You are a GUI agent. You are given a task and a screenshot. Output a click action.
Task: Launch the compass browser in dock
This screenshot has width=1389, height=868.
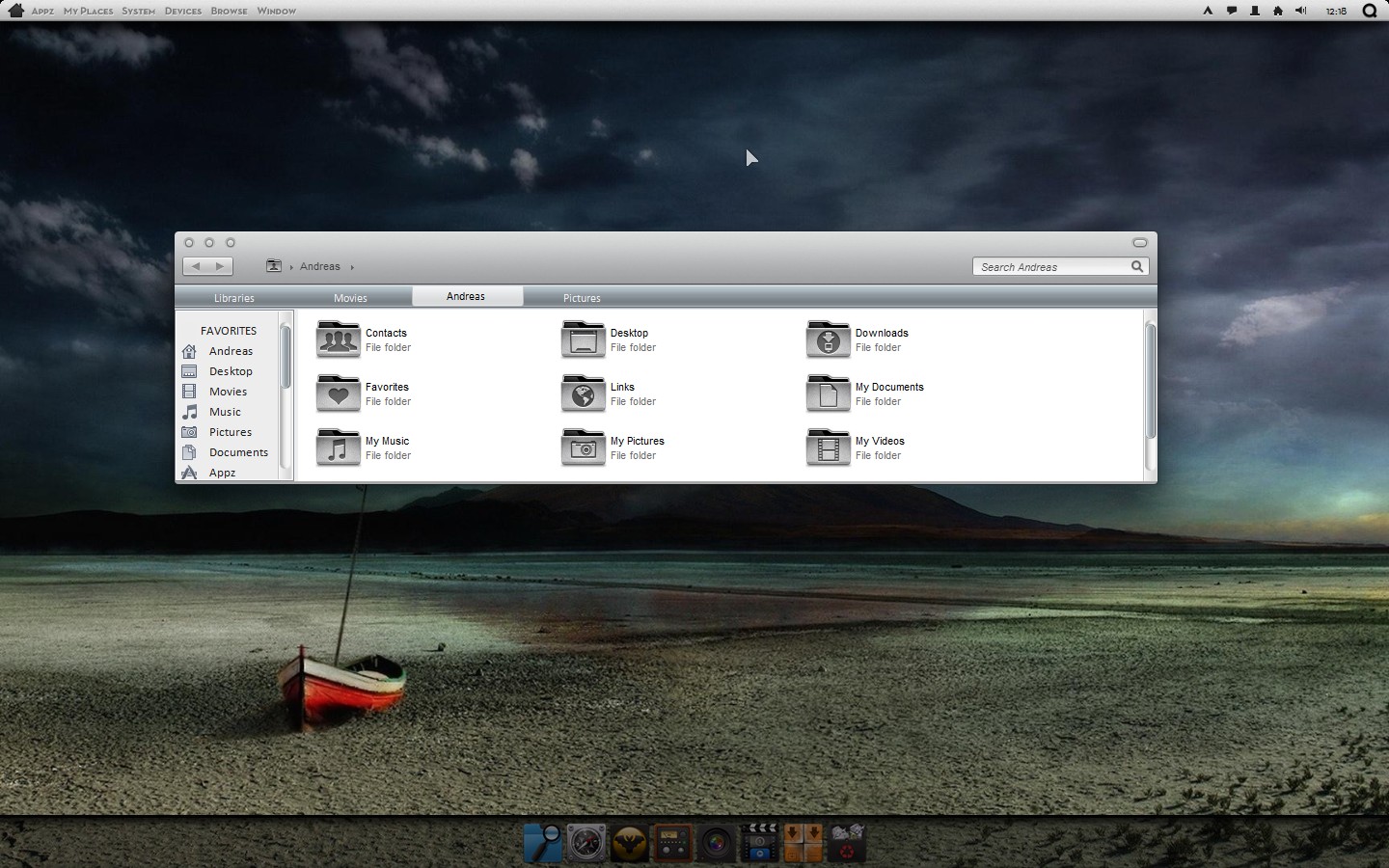click(586, 843)
